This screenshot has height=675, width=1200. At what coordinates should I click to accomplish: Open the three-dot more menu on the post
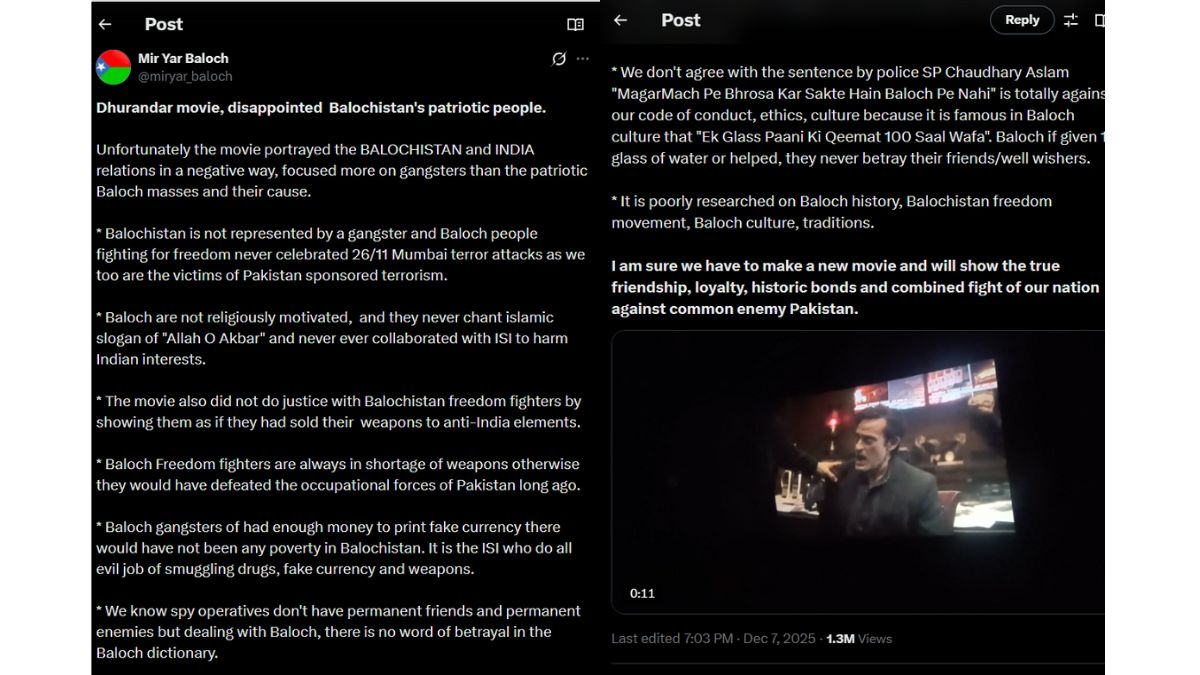(583, 59)
